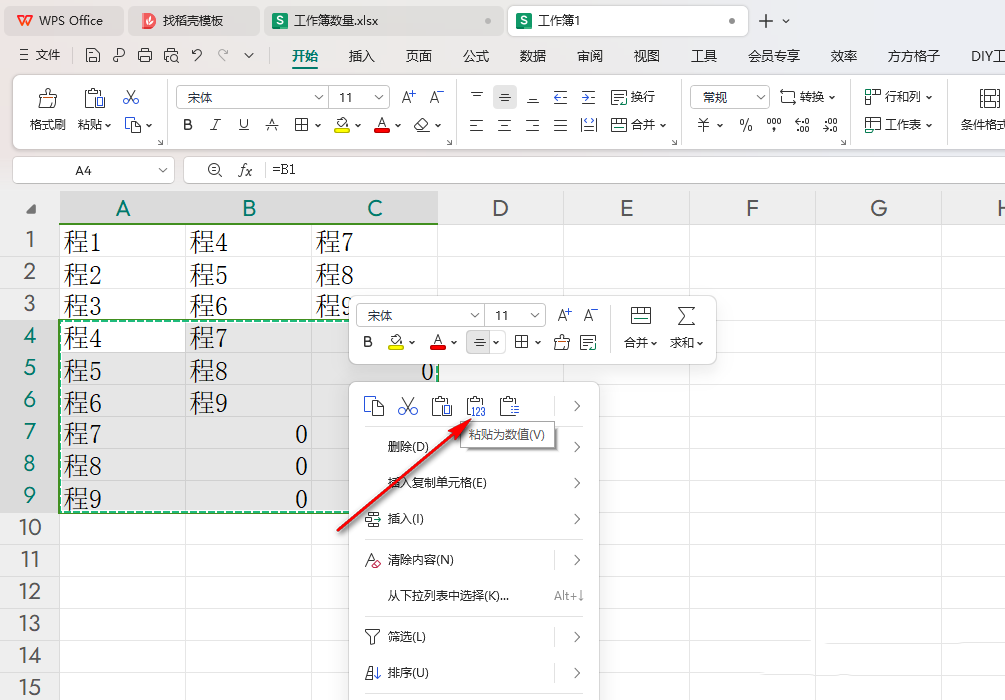Screen dimensions: 1005x700
Task: Click Paste as Values icon in context menu
Action: 476,406
